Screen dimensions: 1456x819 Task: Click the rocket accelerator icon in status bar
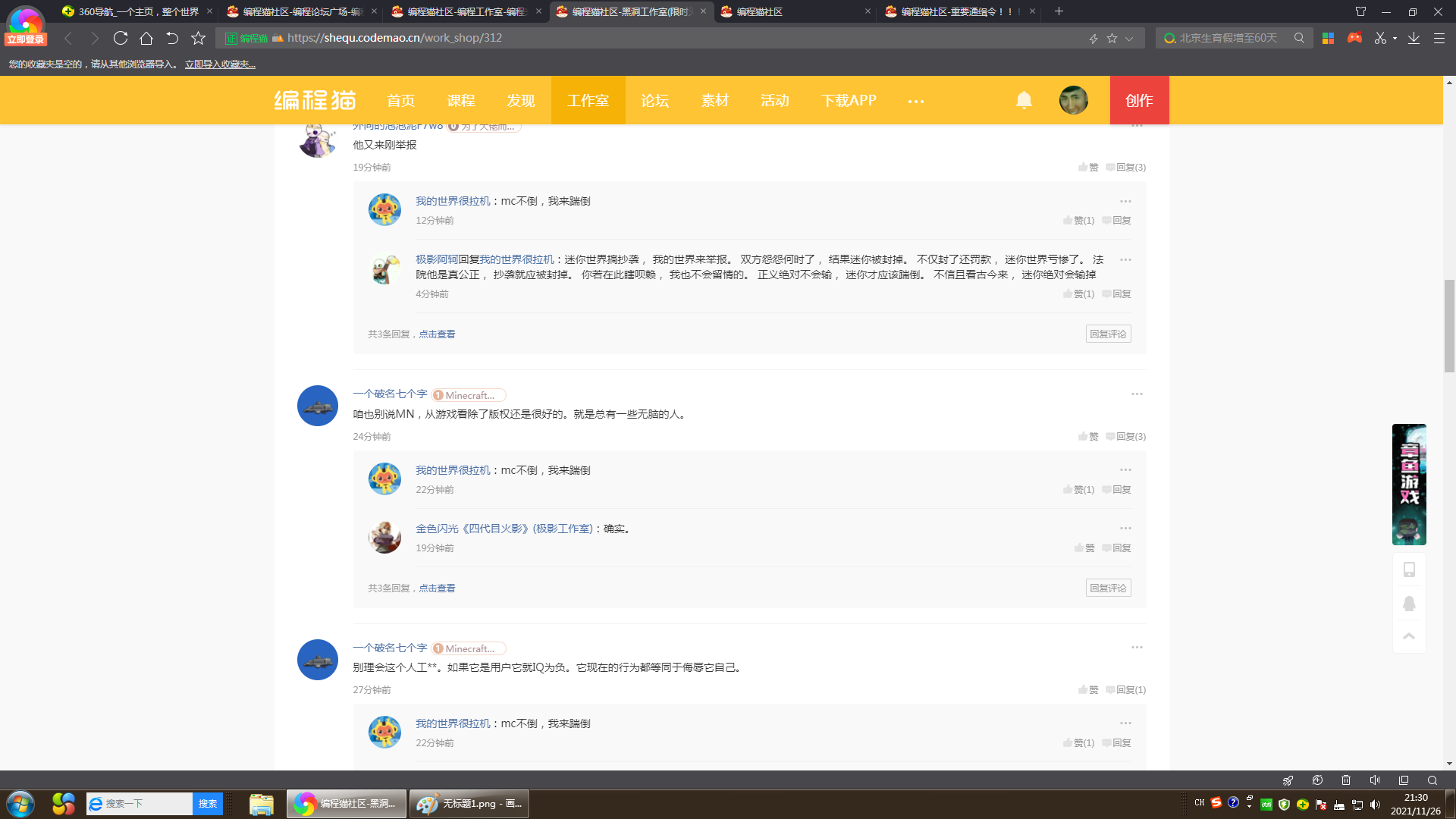pos(1288,780)
